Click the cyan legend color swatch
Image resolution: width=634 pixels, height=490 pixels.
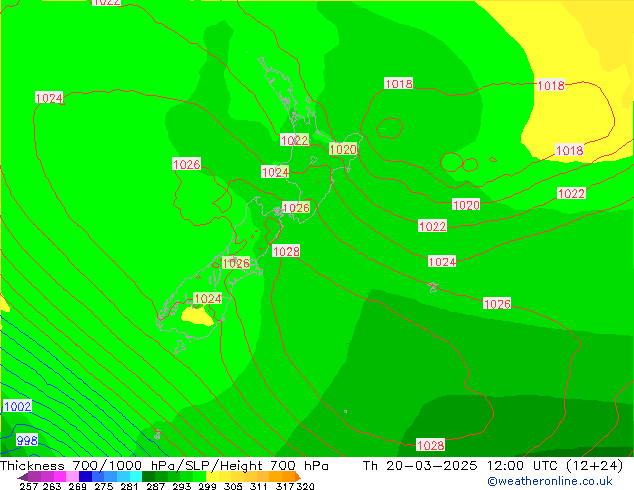(x=136, y=476)
